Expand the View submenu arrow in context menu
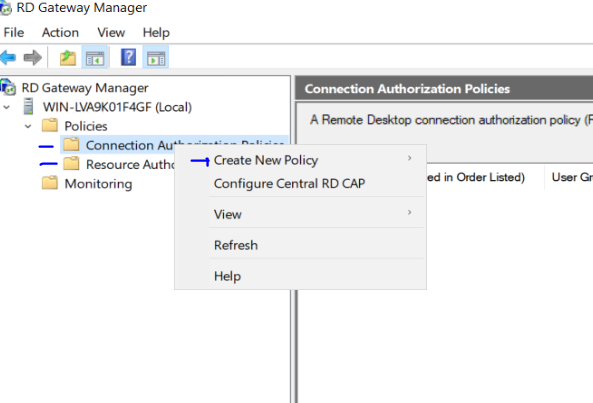This screenshot has width=593, height=403. click(410, 212)
